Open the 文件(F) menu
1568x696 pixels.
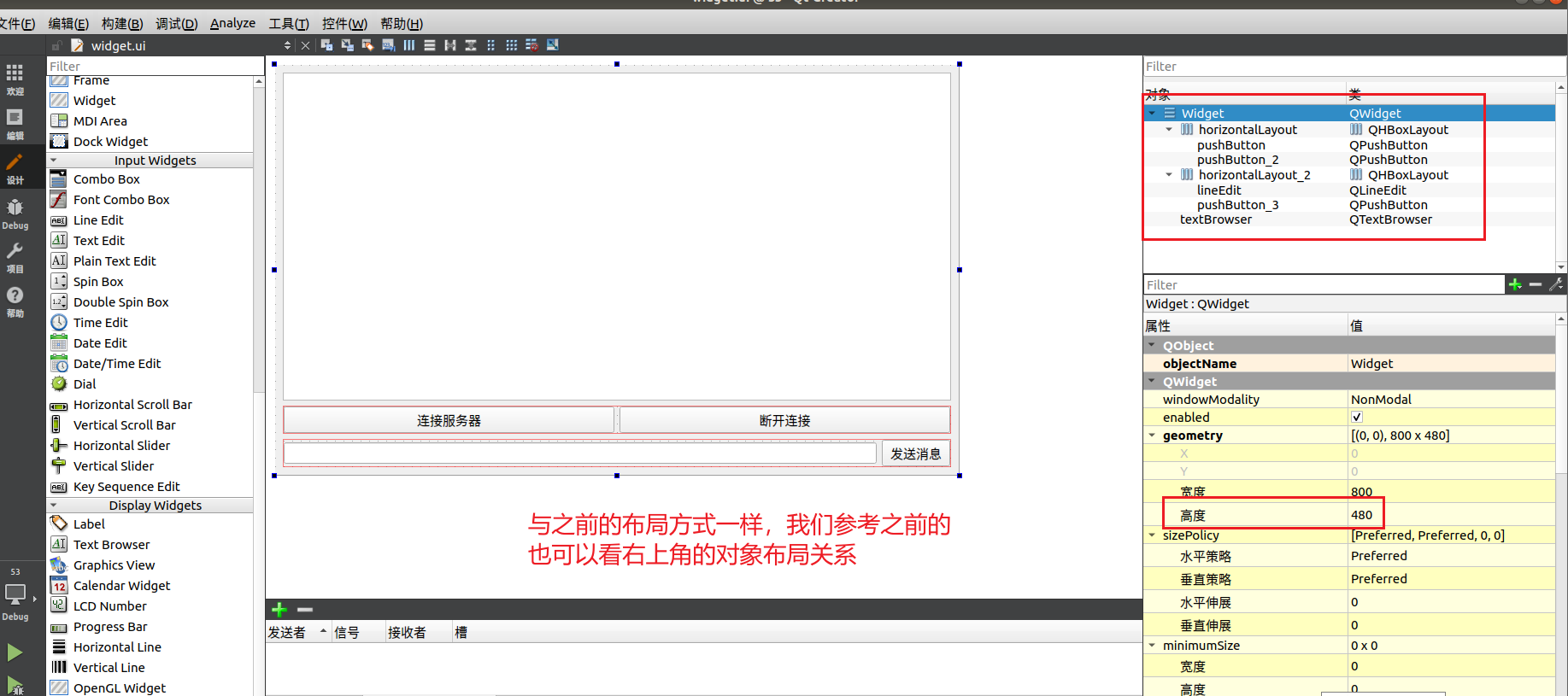point(16,23)
